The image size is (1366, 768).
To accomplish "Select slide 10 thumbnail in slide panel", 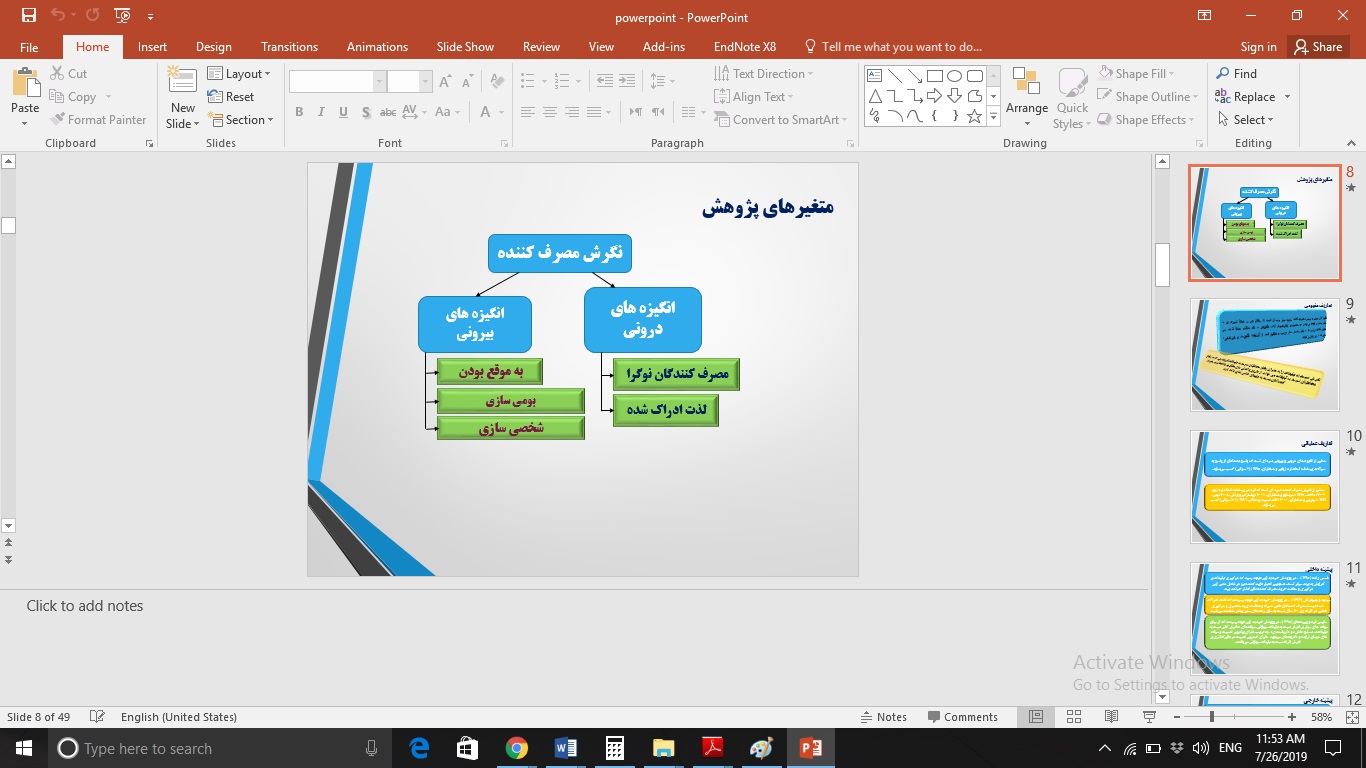I will (1264, 486).
